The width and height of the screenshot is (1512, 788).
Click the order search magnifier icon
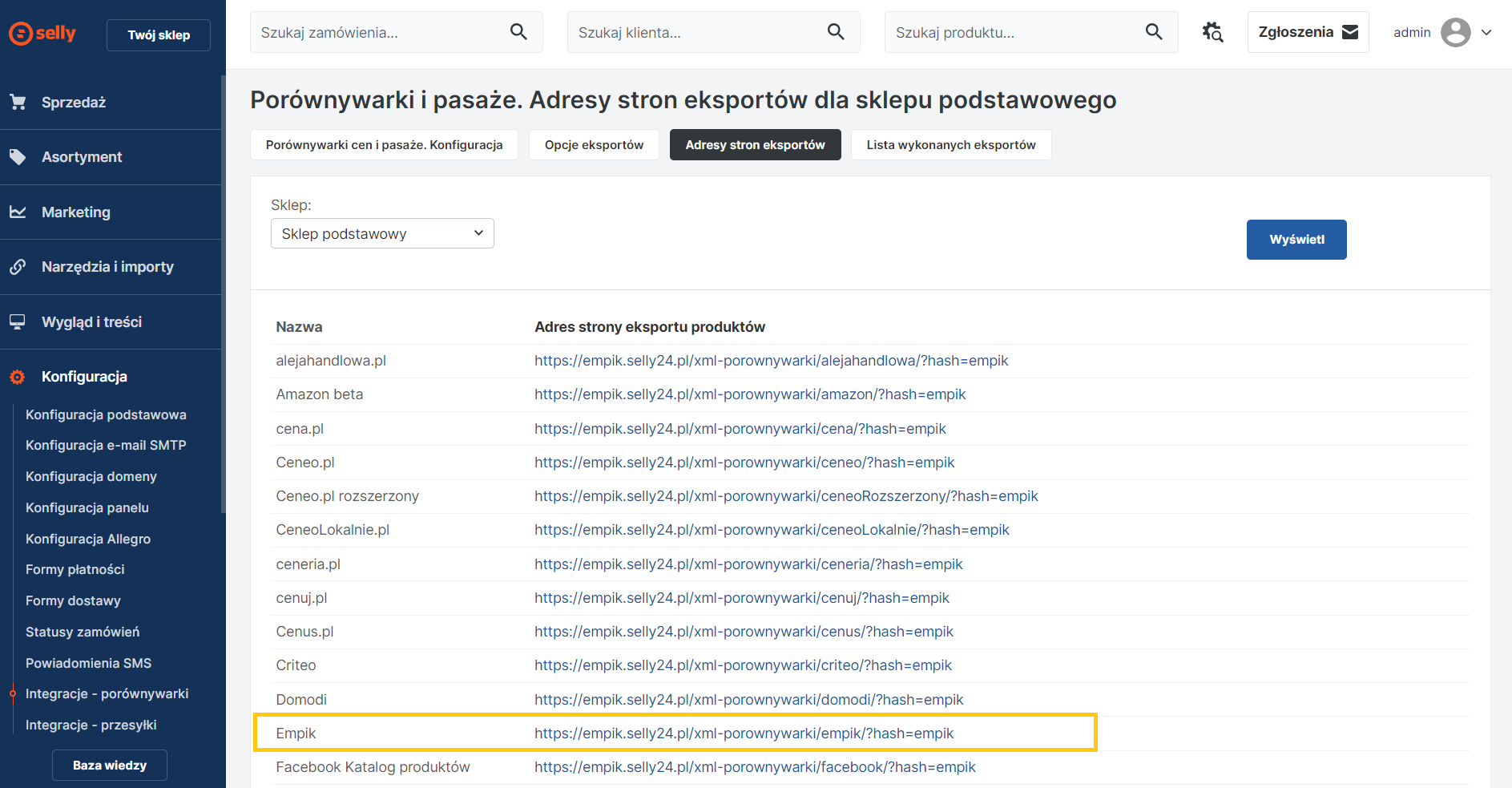point(518,32)
